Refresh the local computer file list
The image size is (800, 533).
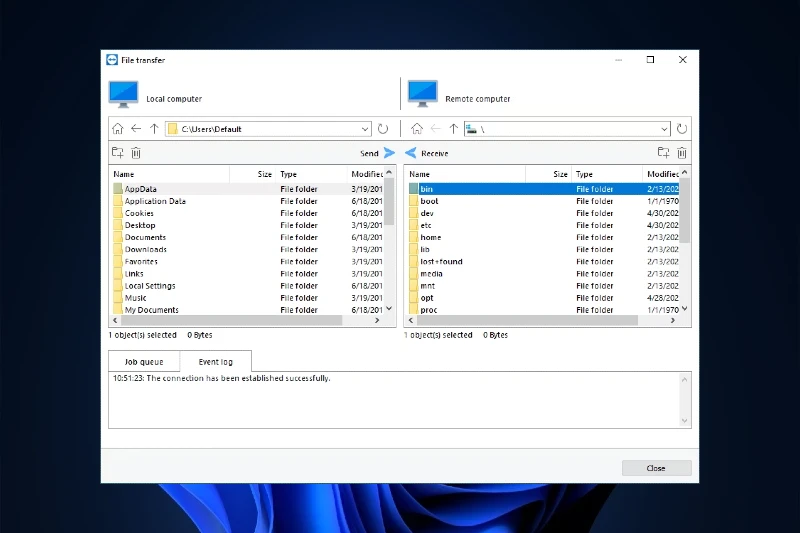click(x=383, y=129)
